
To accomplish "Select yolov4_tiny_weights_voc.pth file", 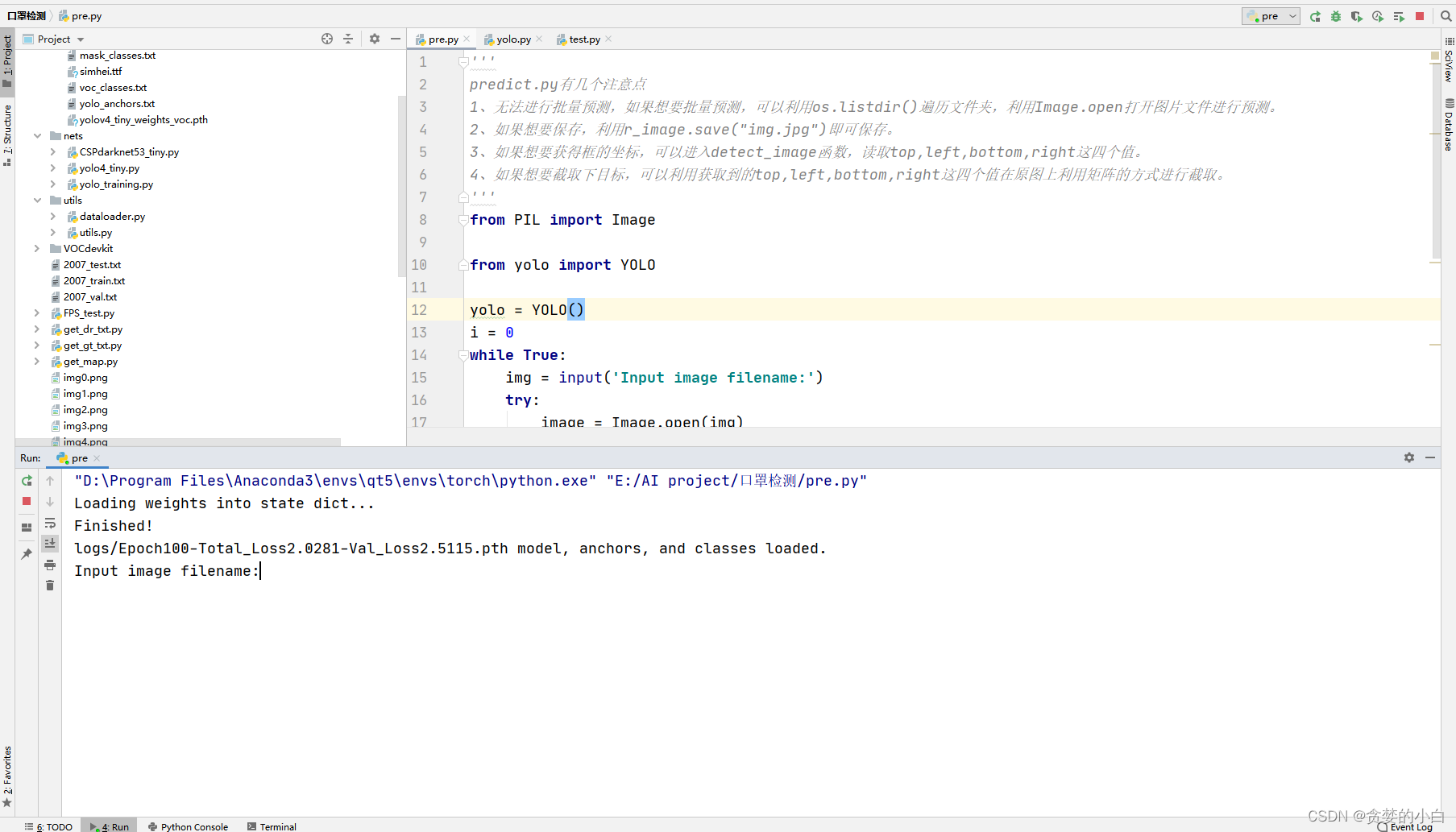I will click(x=143, y=120).
